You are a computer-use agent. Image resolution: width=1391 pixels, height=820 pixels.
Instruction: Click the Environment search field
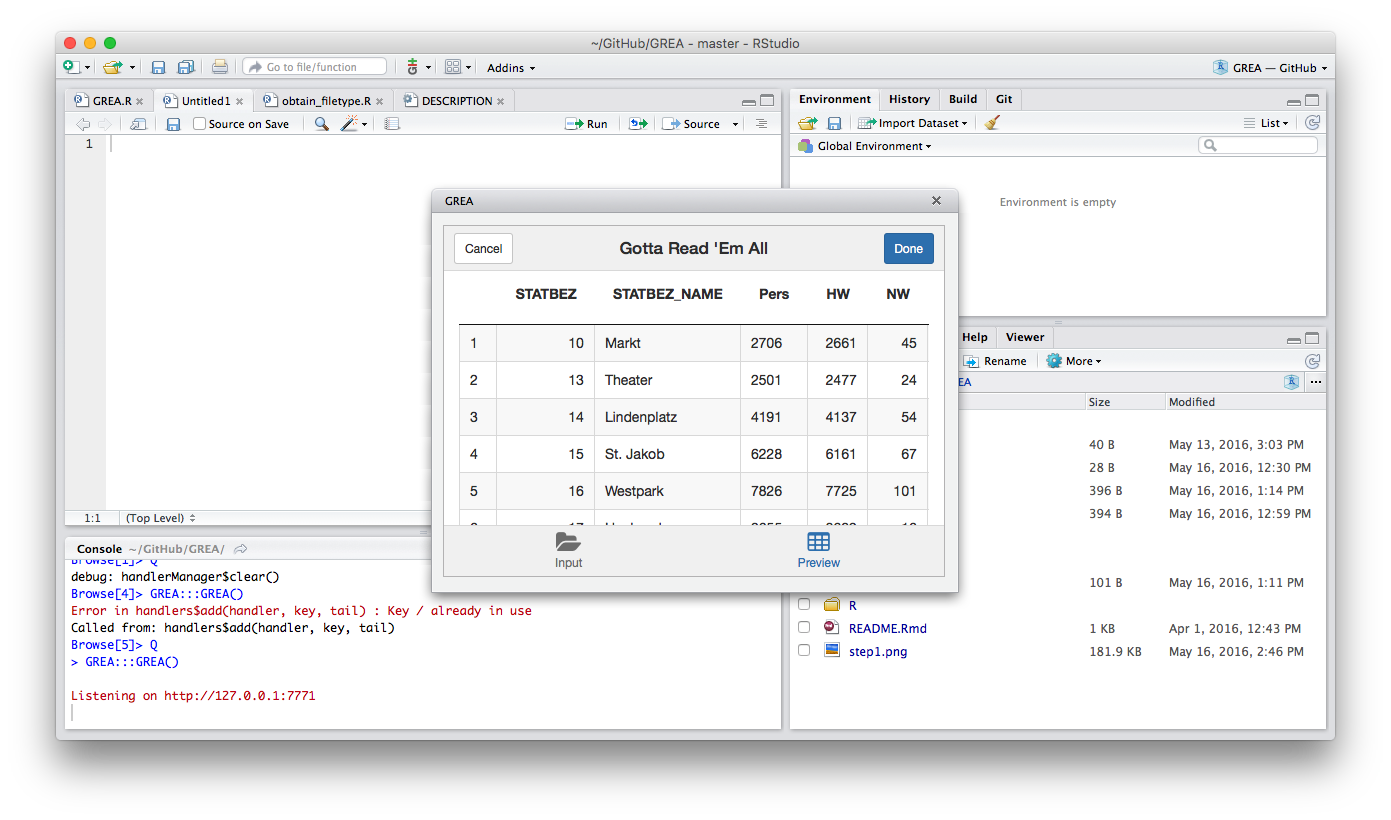click(1258, 146)
